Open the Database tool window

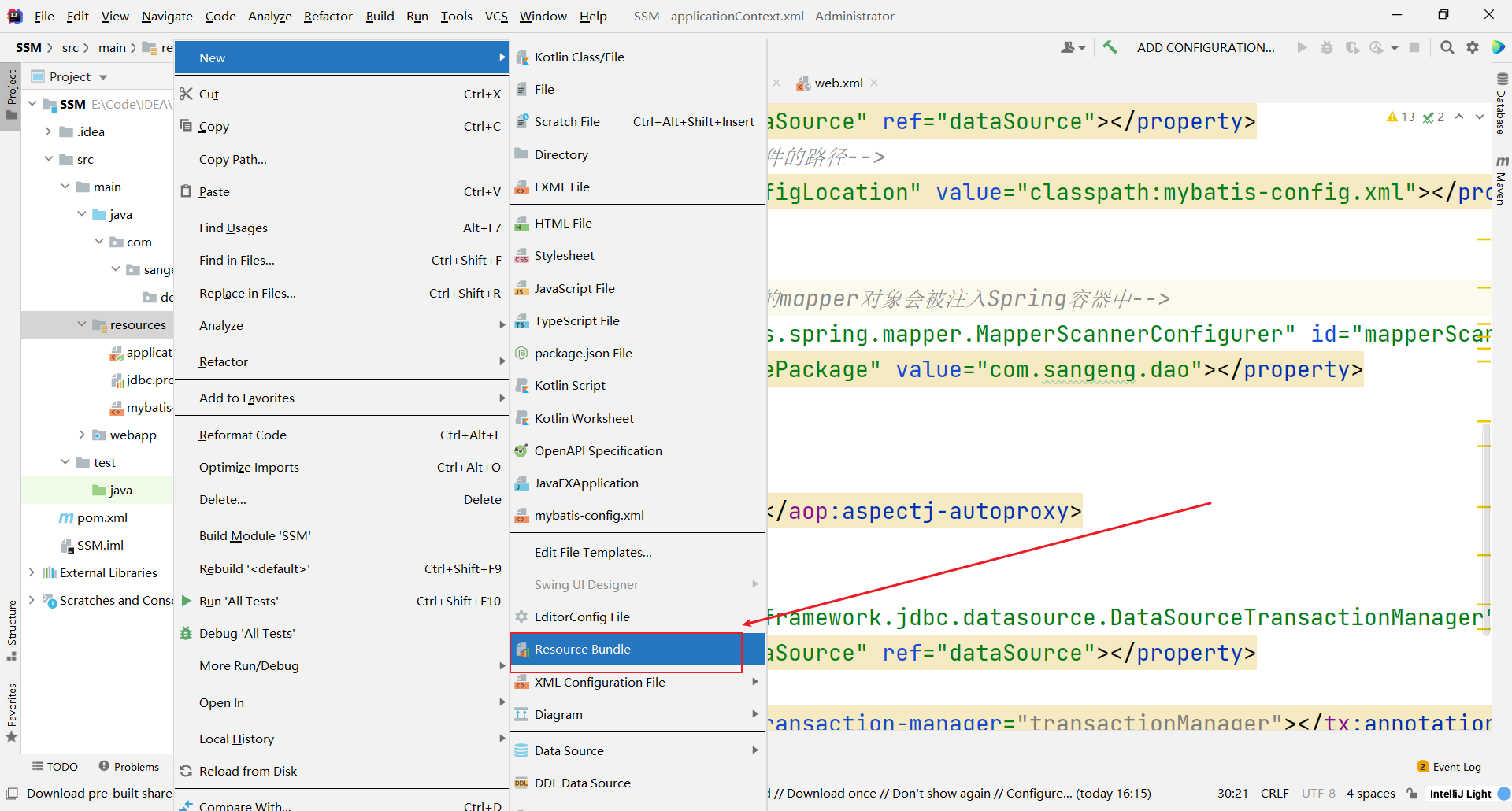[1501, 103]
